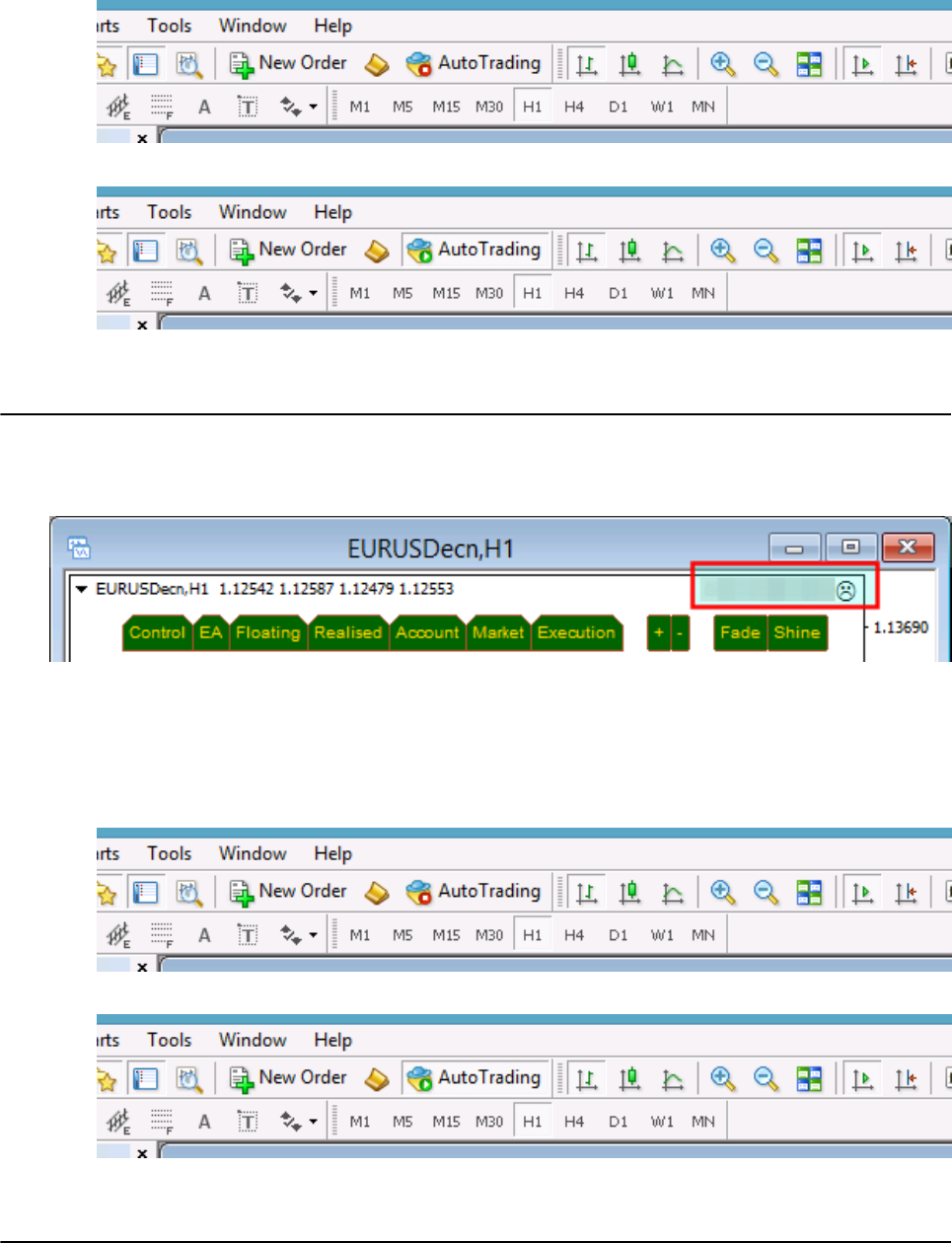This screenshot has width=952, height=1243.
Task: Click the panel close x in third toolbar
Action: [x=142, y=967]
